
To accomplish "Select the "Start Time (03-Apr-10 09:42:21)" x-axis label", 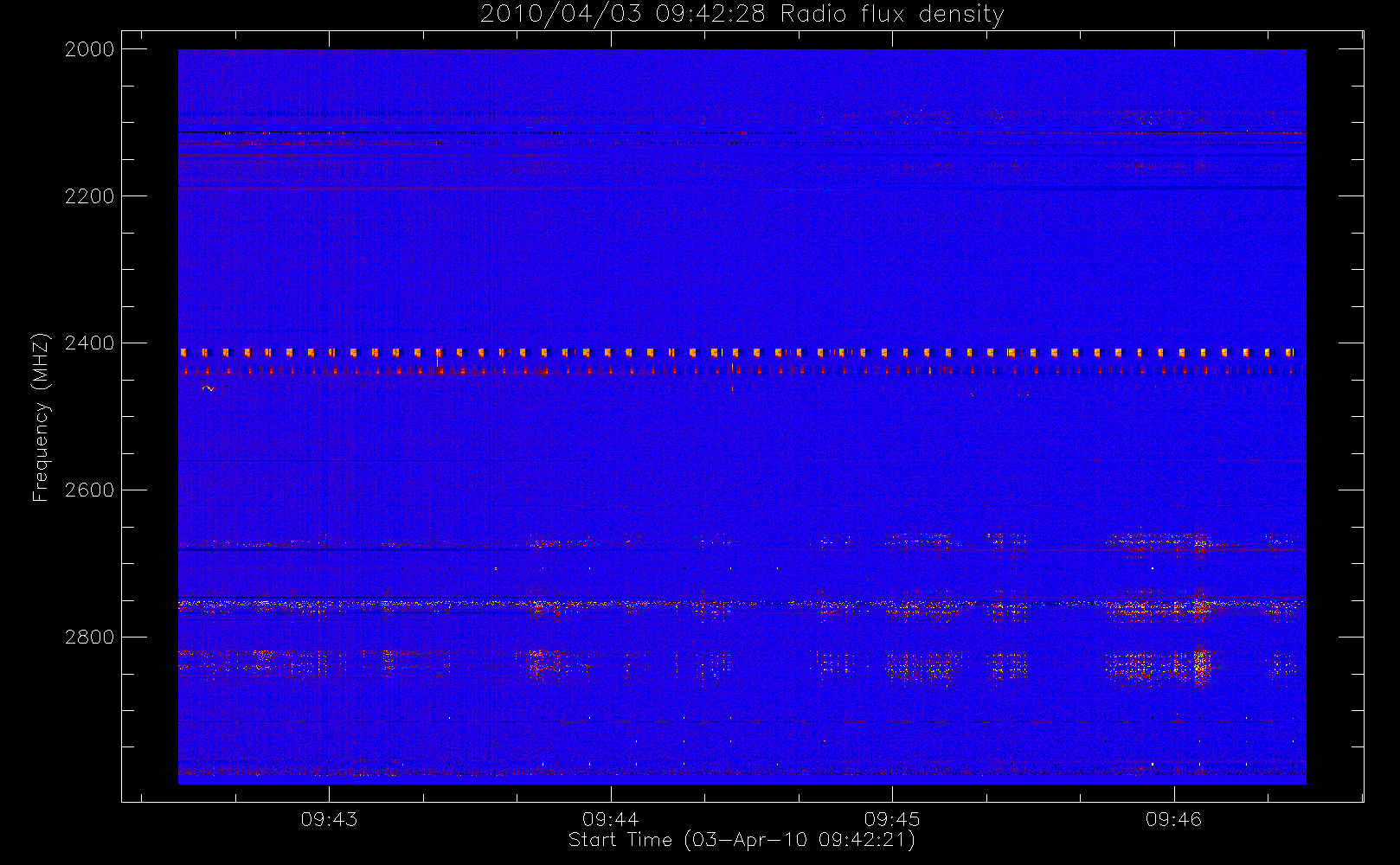I will [742, 840].
